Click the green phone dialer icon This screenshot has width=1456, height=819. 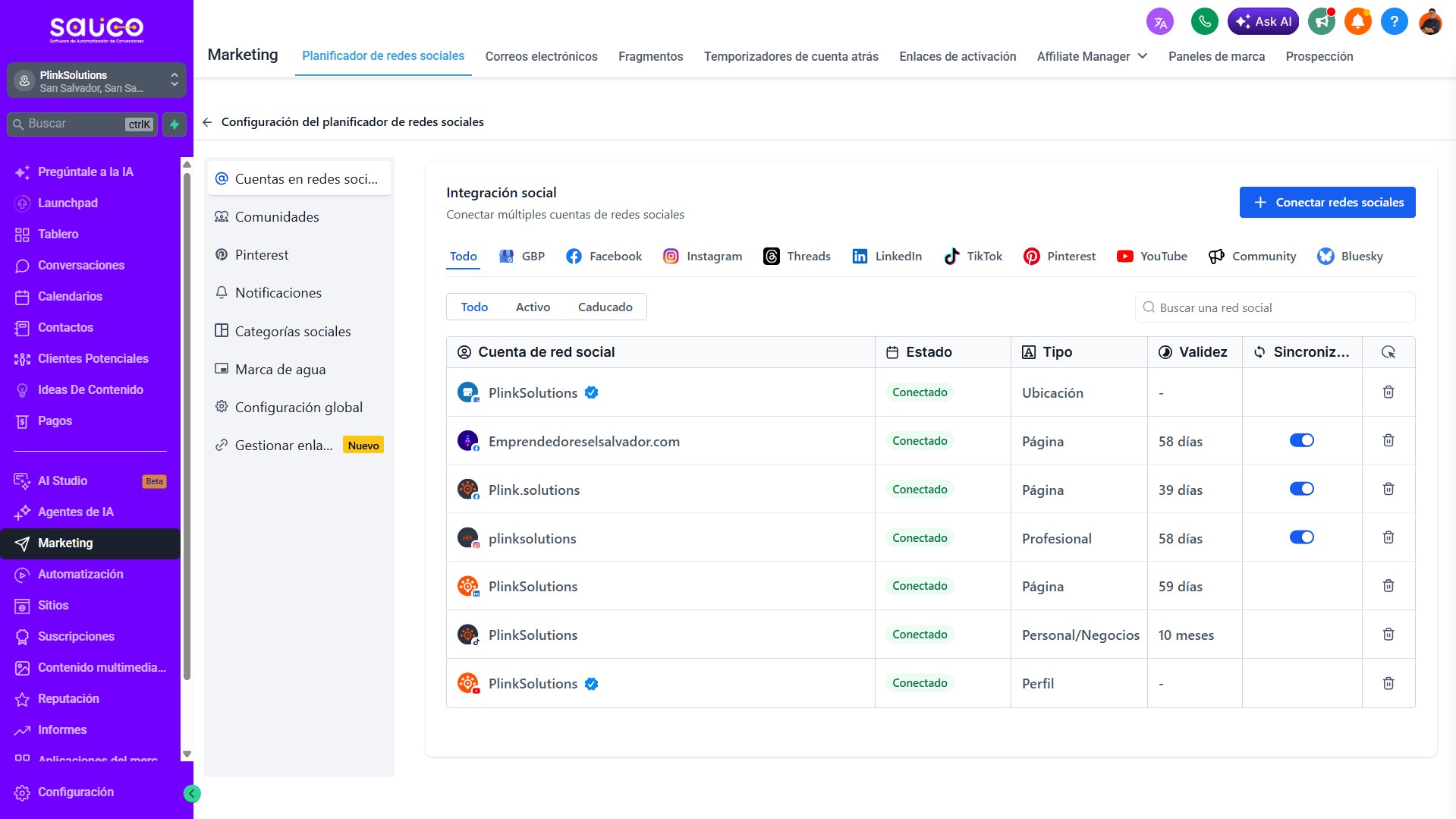(x=1204, y=22)
